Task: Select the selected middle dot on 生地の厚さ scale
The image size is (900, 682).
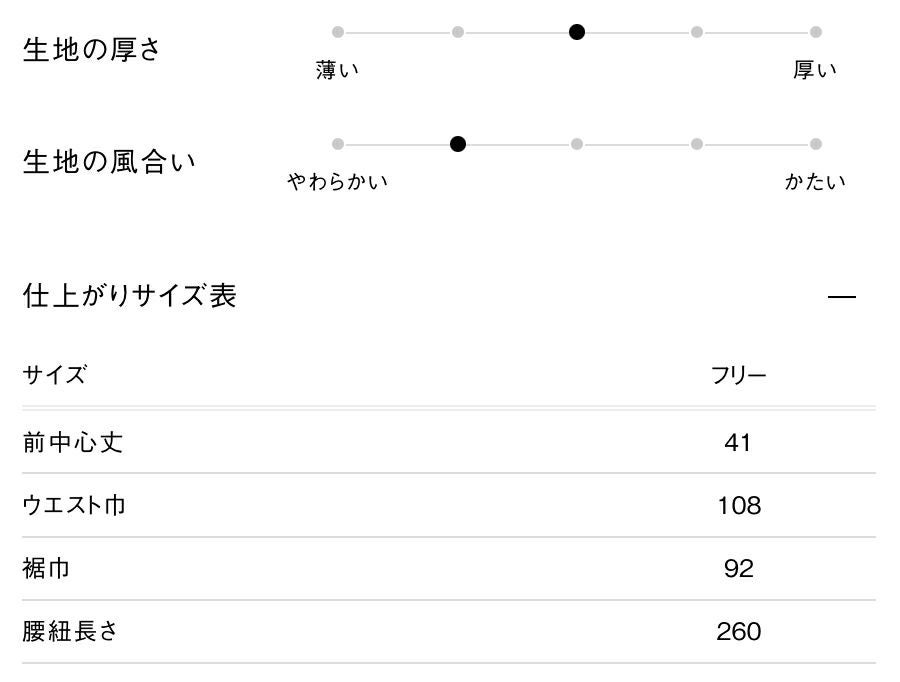Action: (577, 32)
